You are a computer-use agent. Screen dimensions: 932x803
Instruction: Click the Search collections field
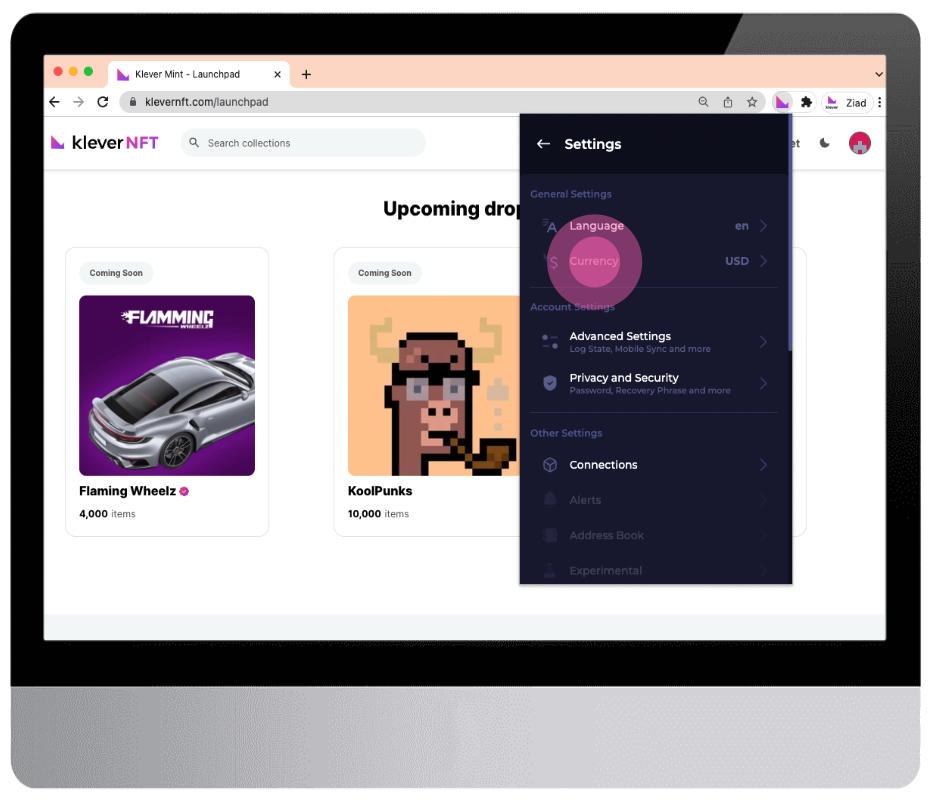tap(300, 143)
